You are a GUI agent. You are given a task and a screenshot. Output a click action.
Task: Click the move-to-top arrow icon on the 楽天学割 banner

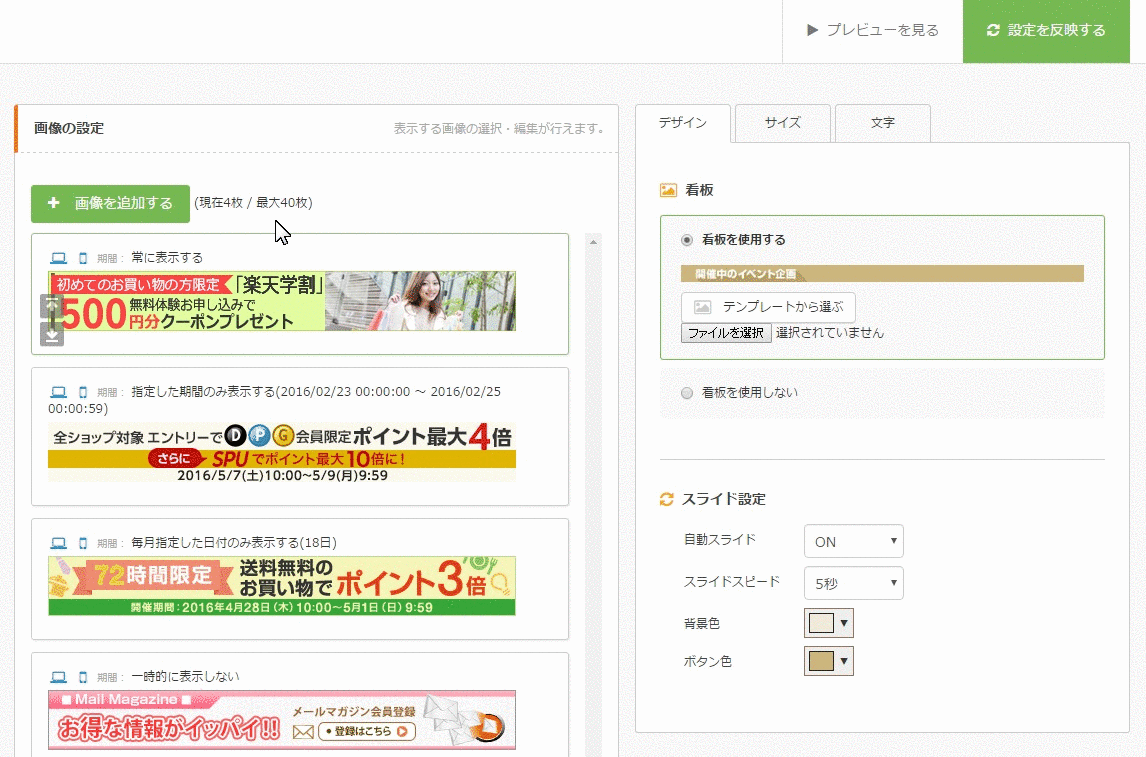tap(51, 305)
